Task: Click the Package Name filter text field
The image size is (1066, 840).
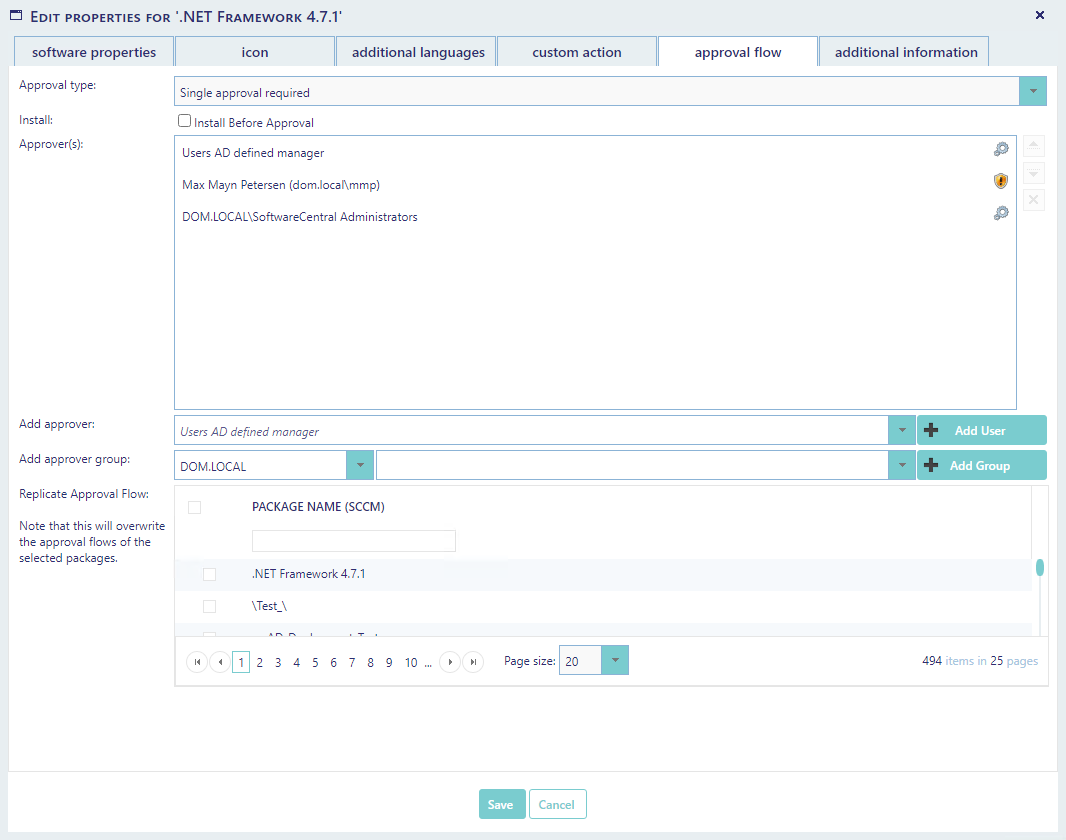Action: pos(353,541)
